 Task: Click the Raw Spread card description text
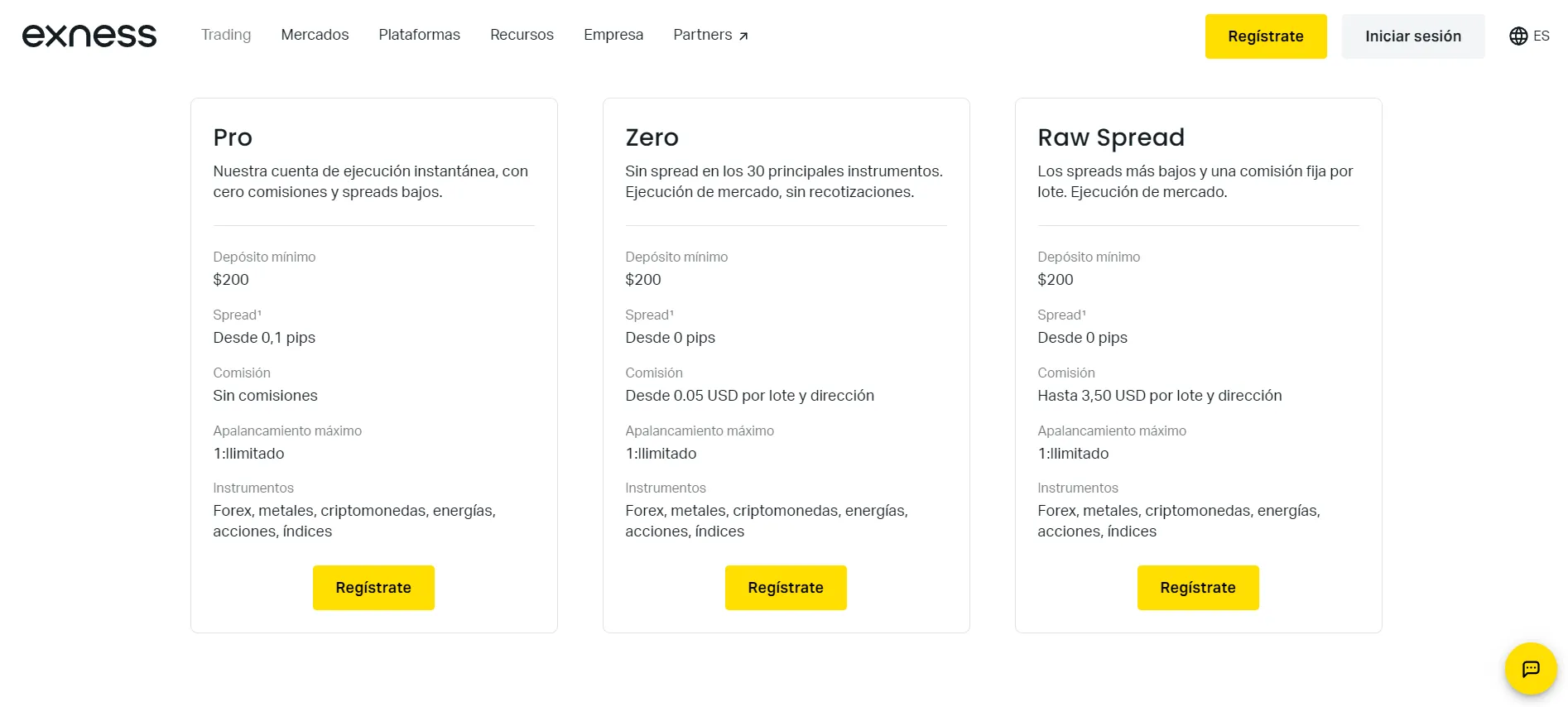coord(1195,181)
